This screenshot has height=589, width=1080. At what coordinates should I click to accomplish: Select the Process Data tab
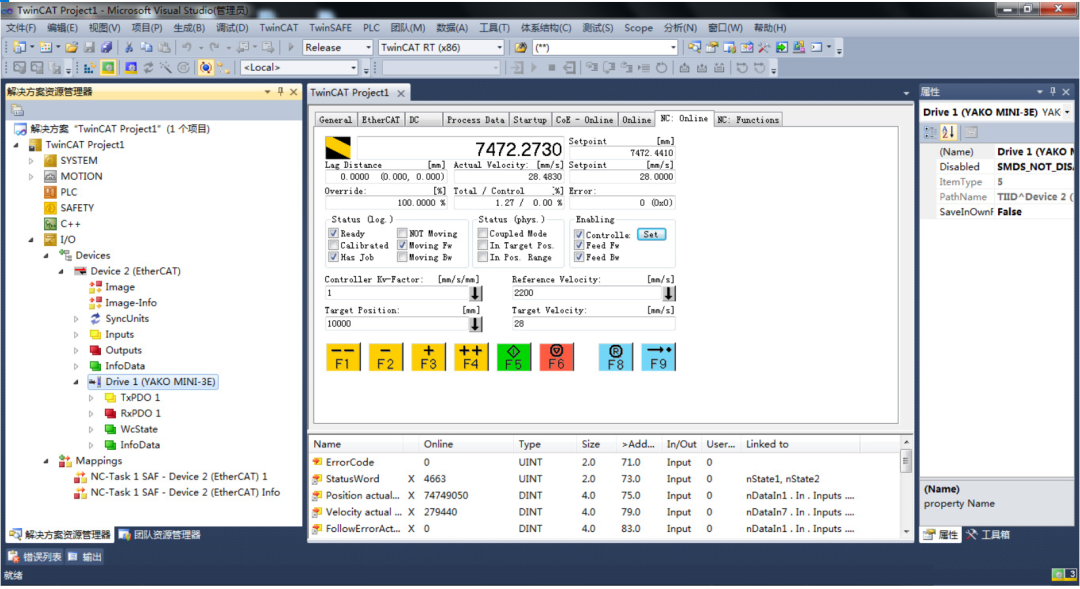[x=476, y=120]
